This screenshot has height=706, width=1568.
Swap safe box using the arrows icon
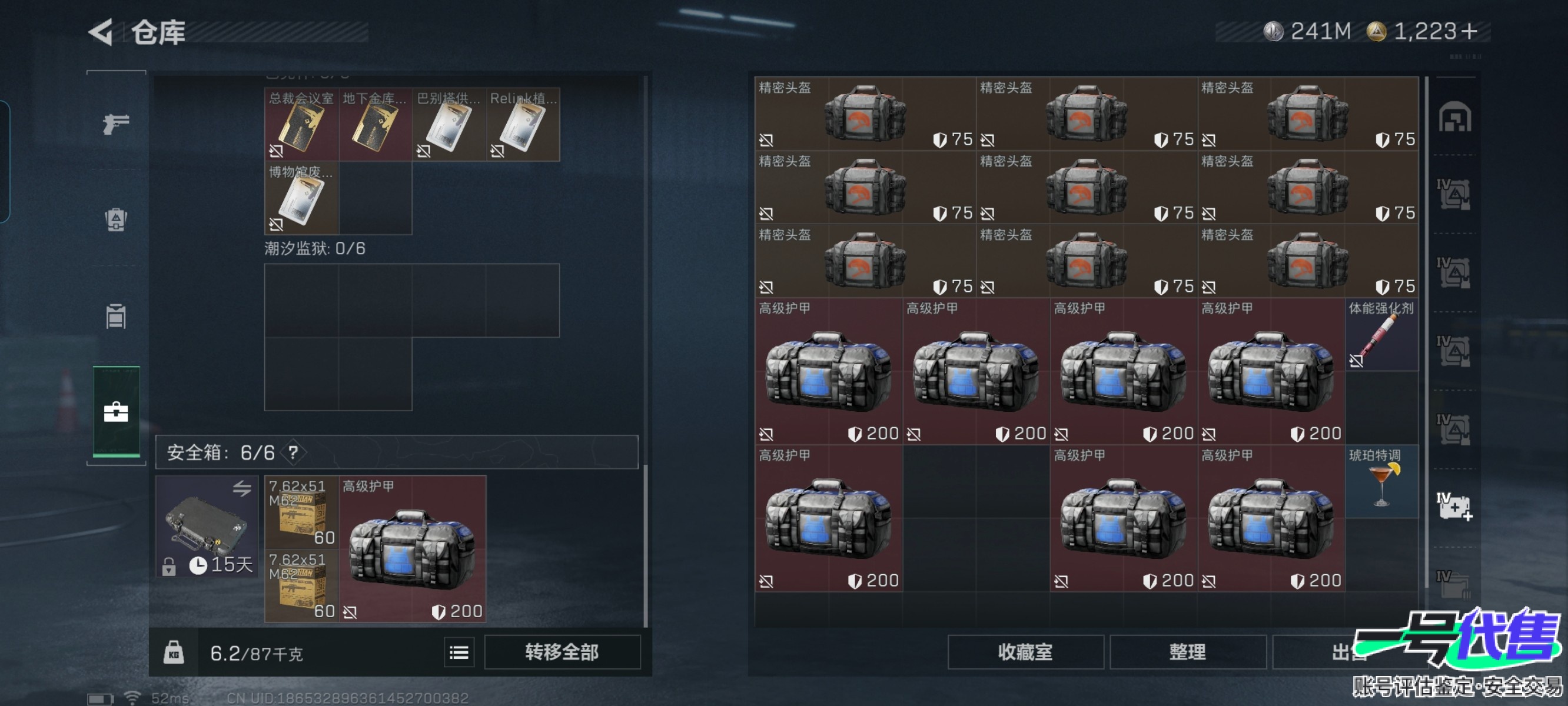(x=242, y=488)
